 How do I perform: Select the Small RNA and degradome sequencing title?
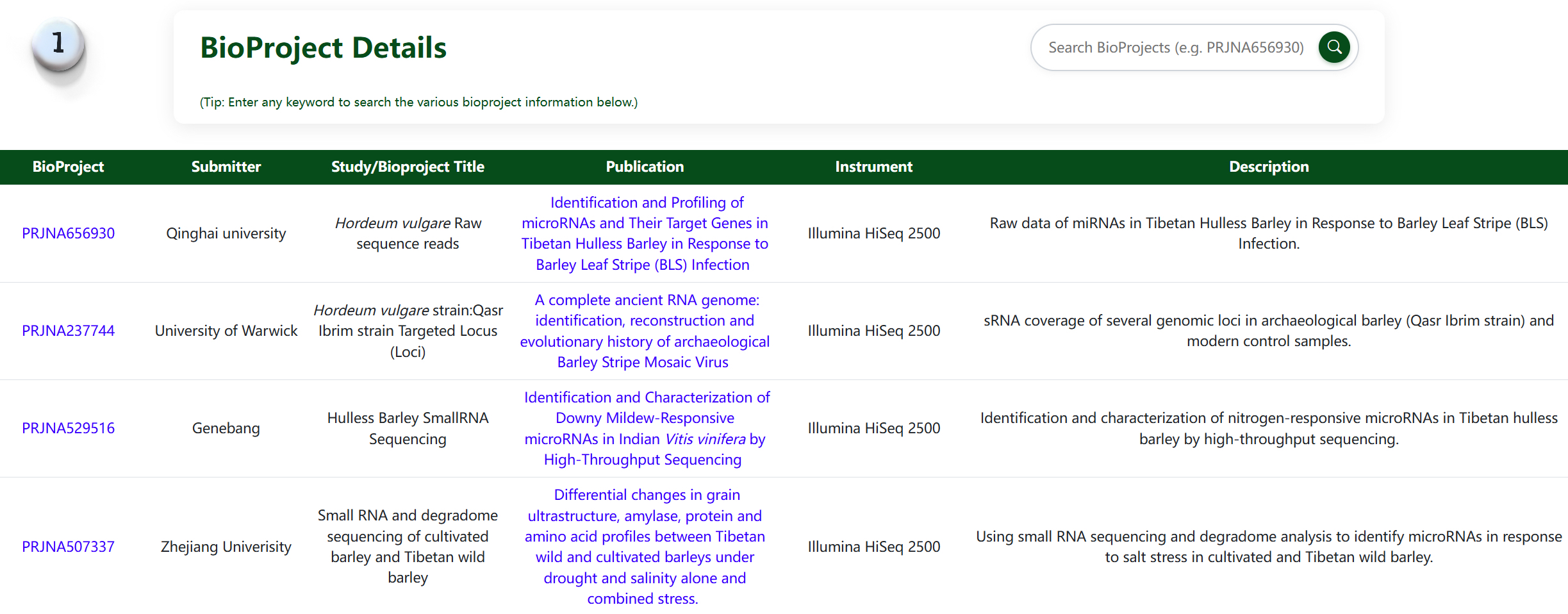tap(408, 547)
